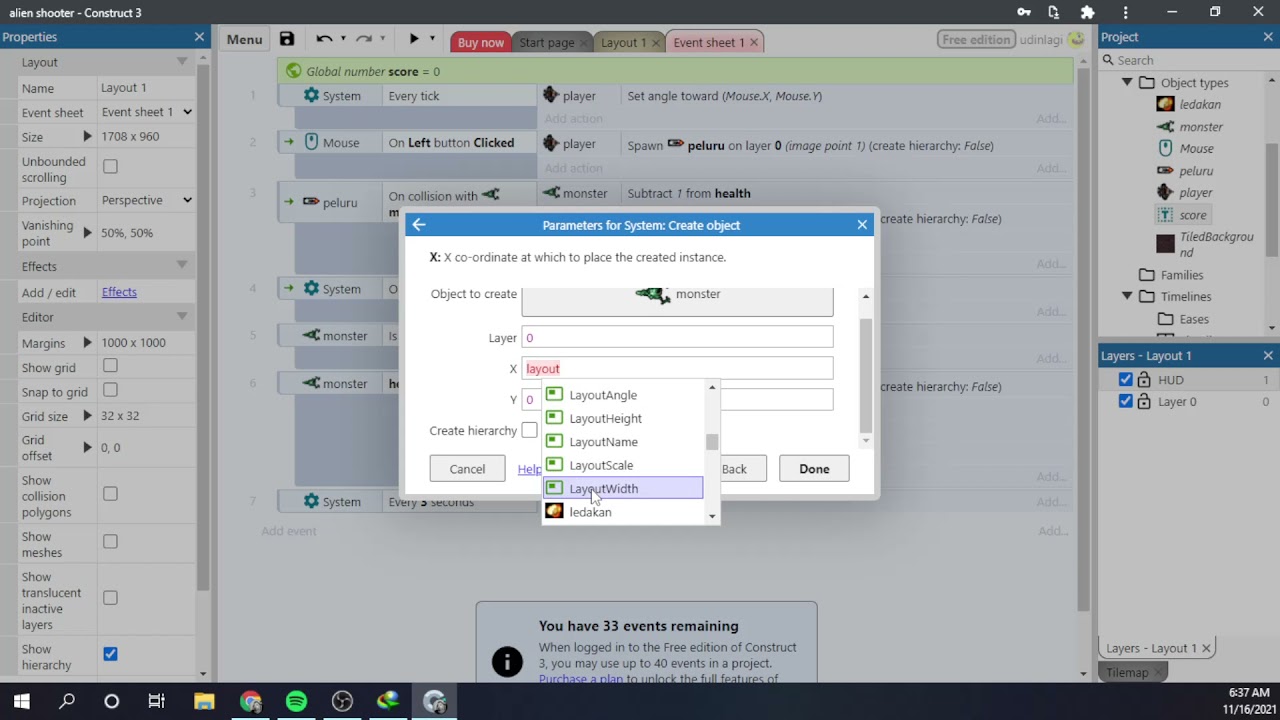Image resolution: width=1280 pixels, height=720 pixels.
Task: Toggle the Create hierarchy checkbox
Action: pos(529,431)
